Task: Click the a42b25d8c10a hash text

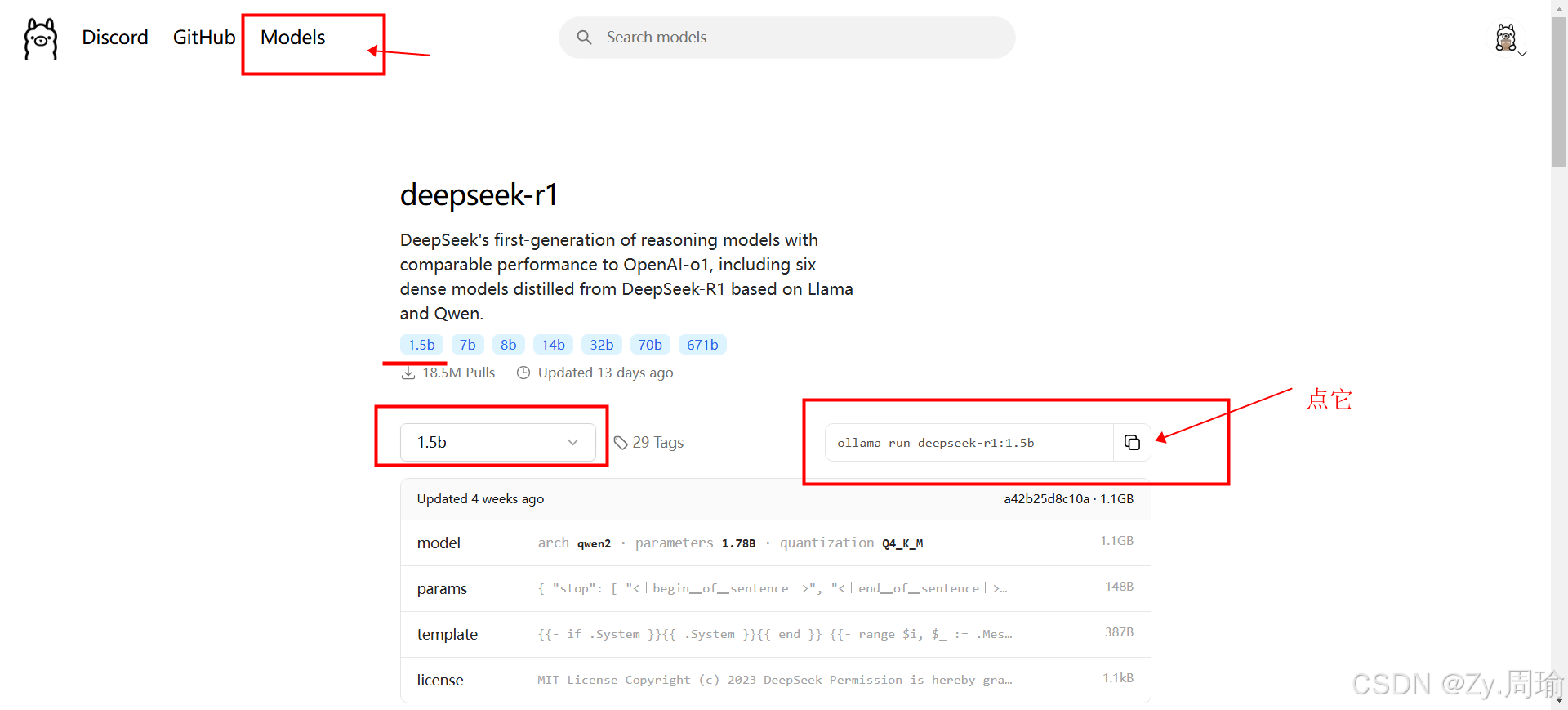Action: click(x=1046, y=498)
